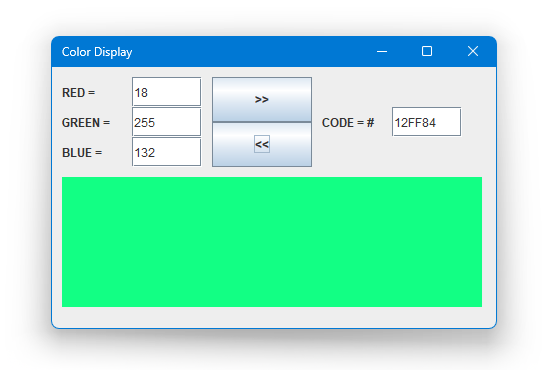Screen dimensions: 550x370
Task: Select the focus-outlined << symbol
Action: coord(262,144)
